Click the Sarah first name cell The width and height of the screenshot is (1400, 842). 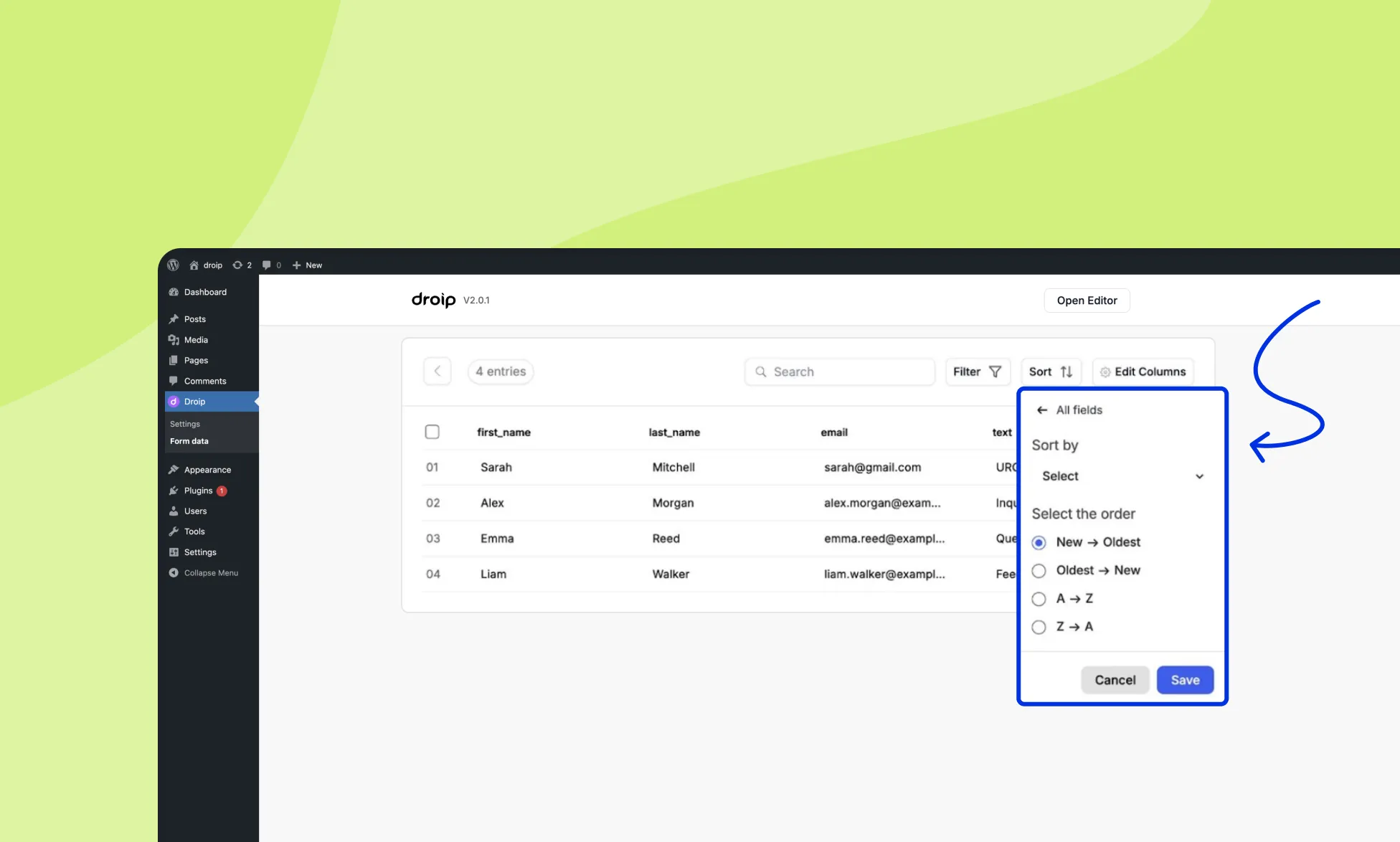click(x=496, y=468)
